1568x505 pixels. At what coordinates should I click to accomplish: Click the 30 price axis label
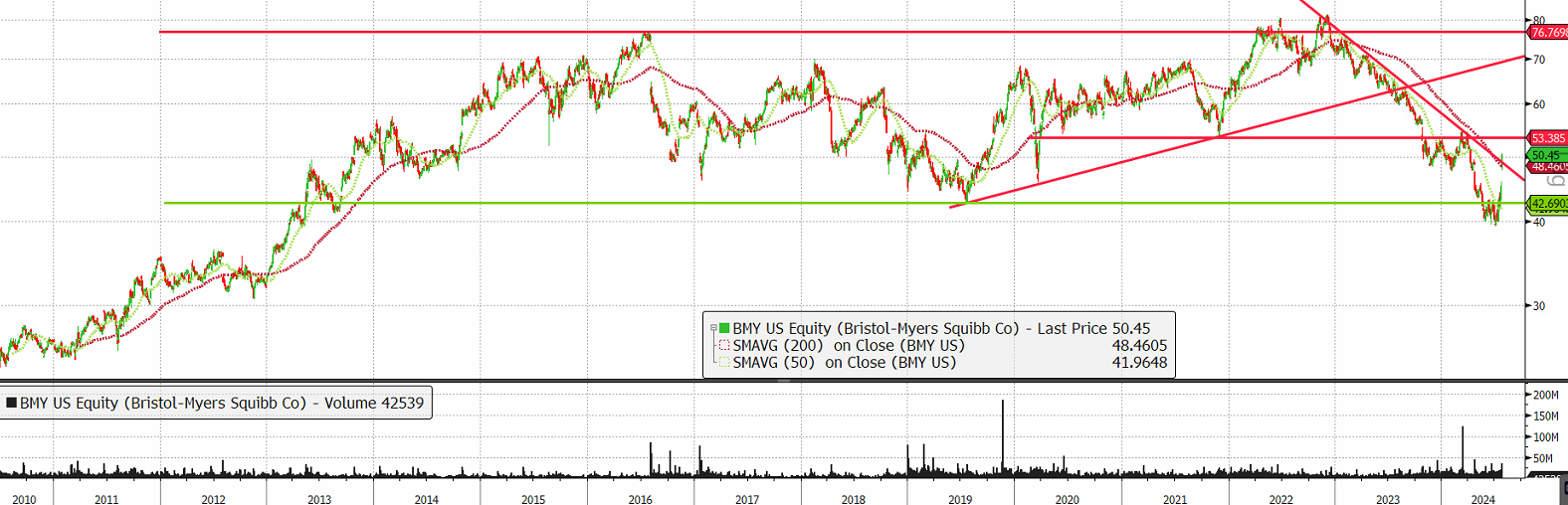click(1539, 305)
